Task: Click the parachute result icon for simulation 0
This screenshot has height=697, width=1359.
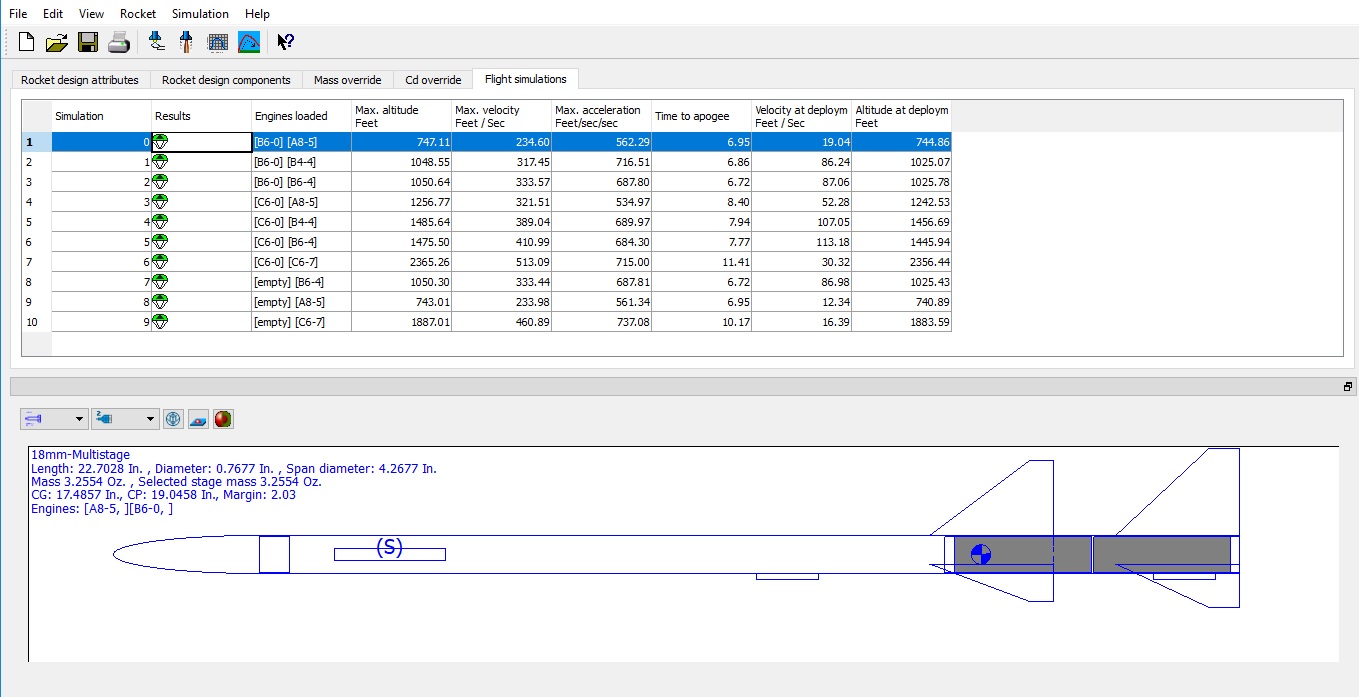Action: pyautogui.click(x=160, y=142)
